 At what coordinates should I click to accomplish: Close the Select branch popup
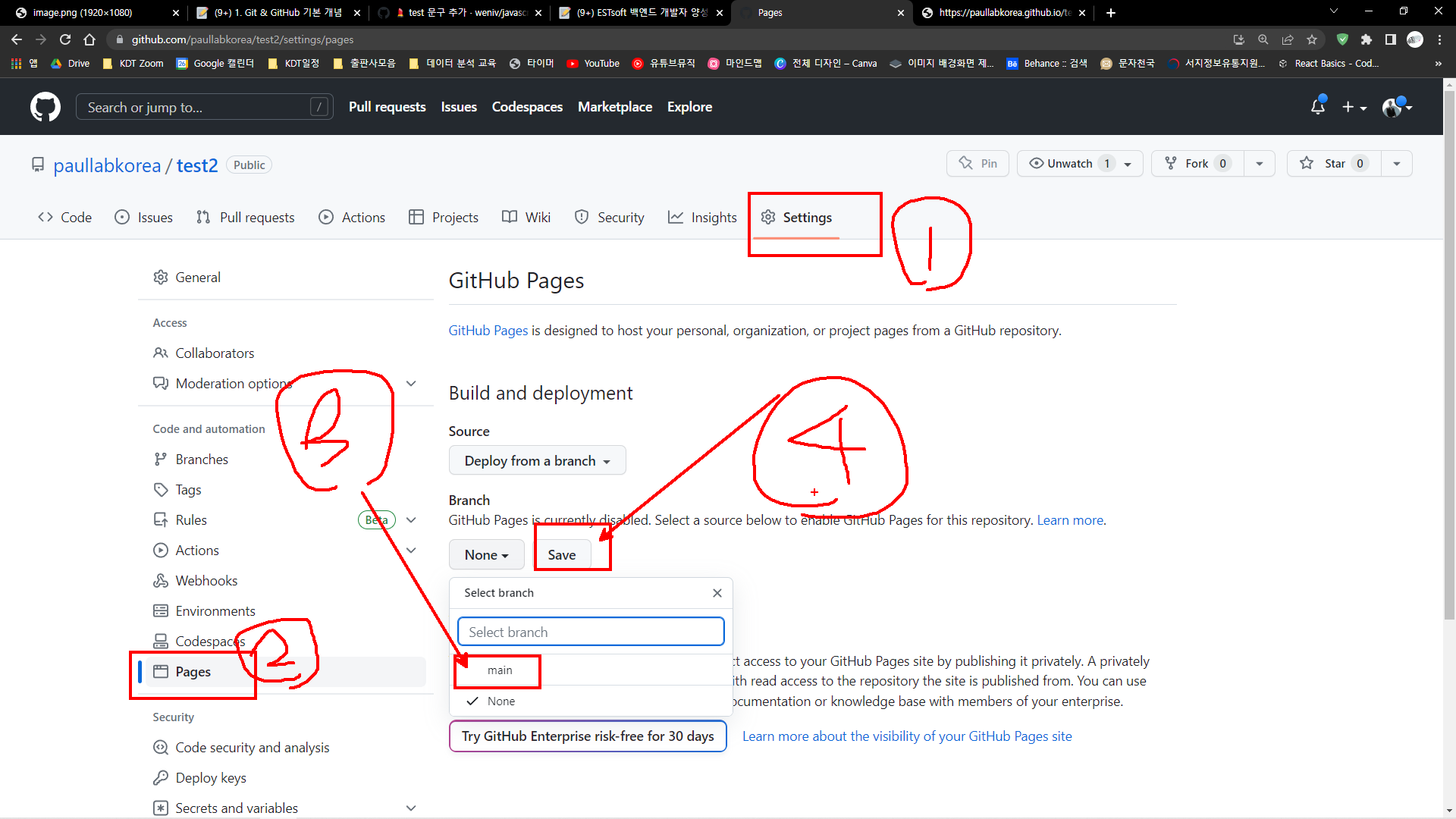coord(717,593)
